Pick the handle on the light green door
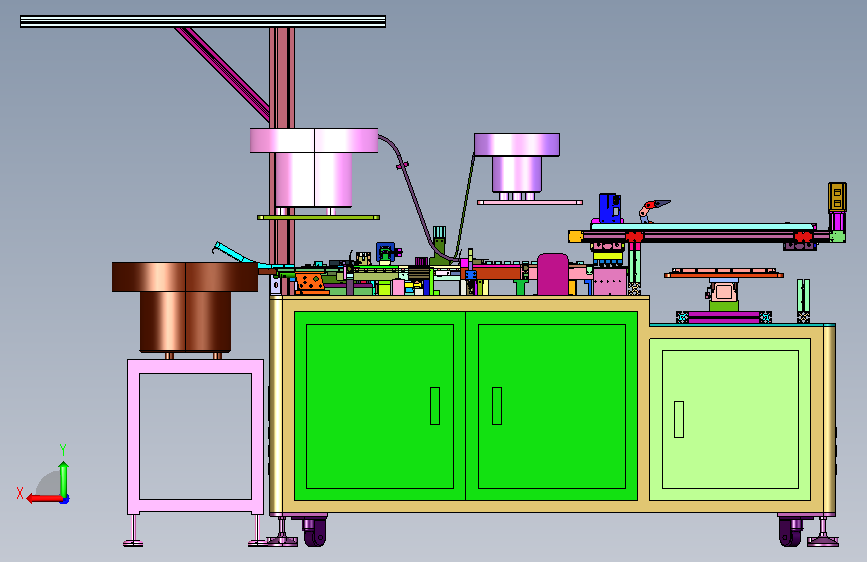867x562 pixels. pyautogui.click(x=679, y=419)
